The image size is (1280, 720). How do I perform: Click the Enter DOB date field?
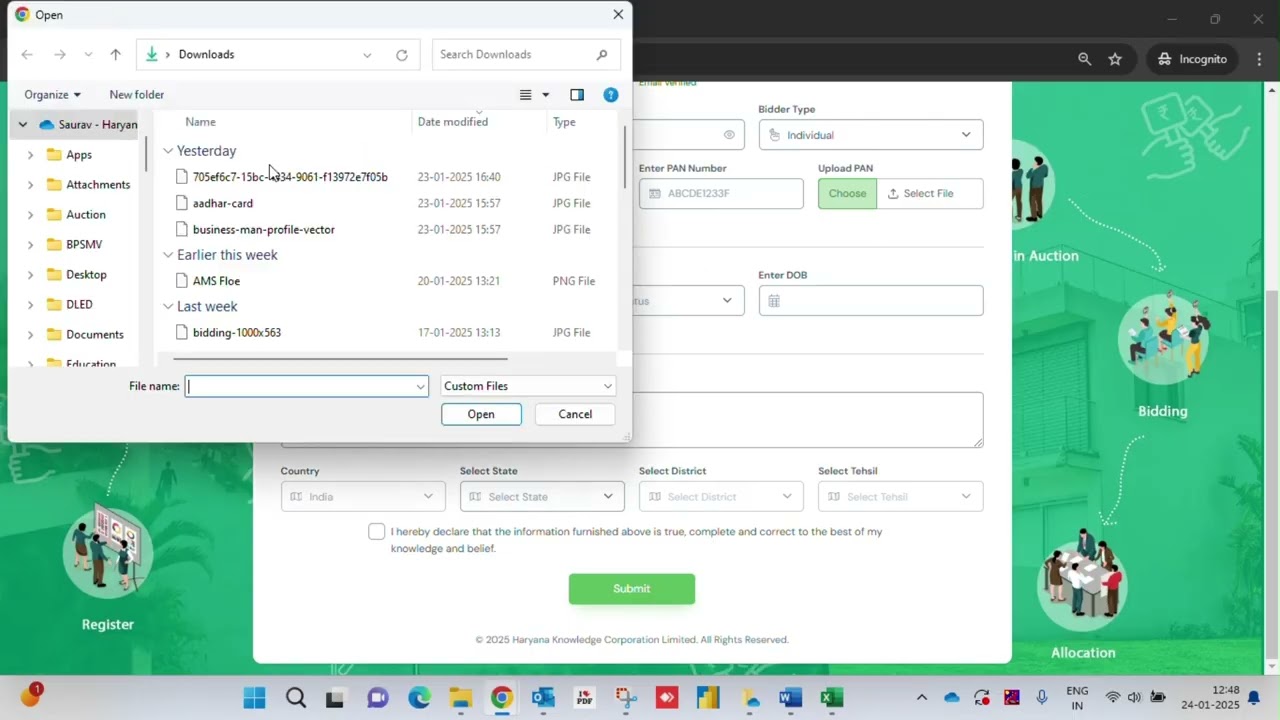coord(871,301)
